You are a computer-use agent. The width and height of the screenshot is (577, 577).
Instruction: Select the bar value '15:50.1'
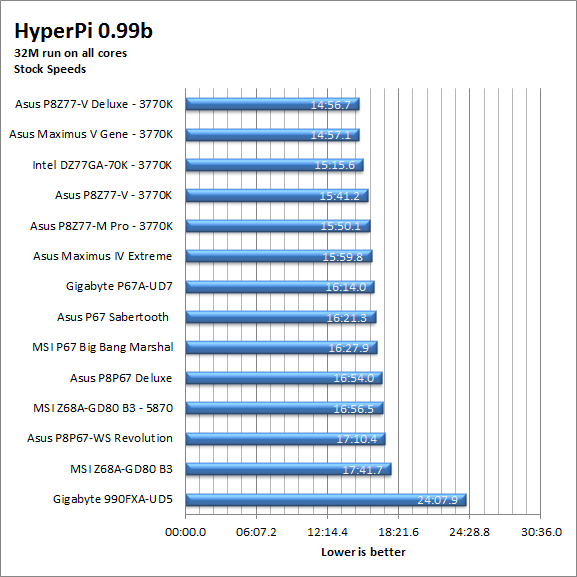pos(340,226)
